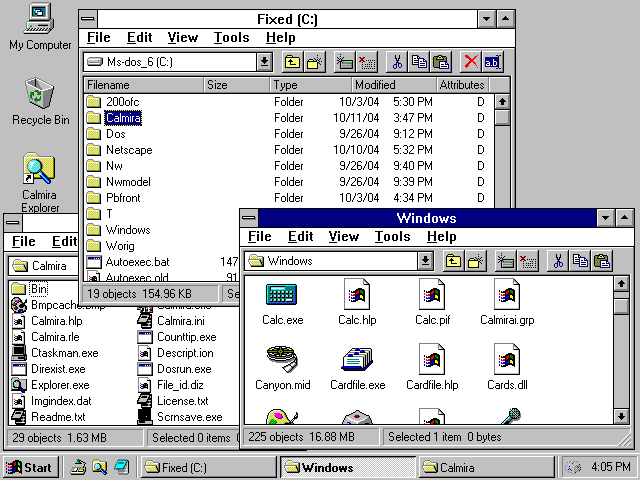This screenshot has height=480, width=640.
Task: Select the Netscape folder row
Action: (289, 150)
